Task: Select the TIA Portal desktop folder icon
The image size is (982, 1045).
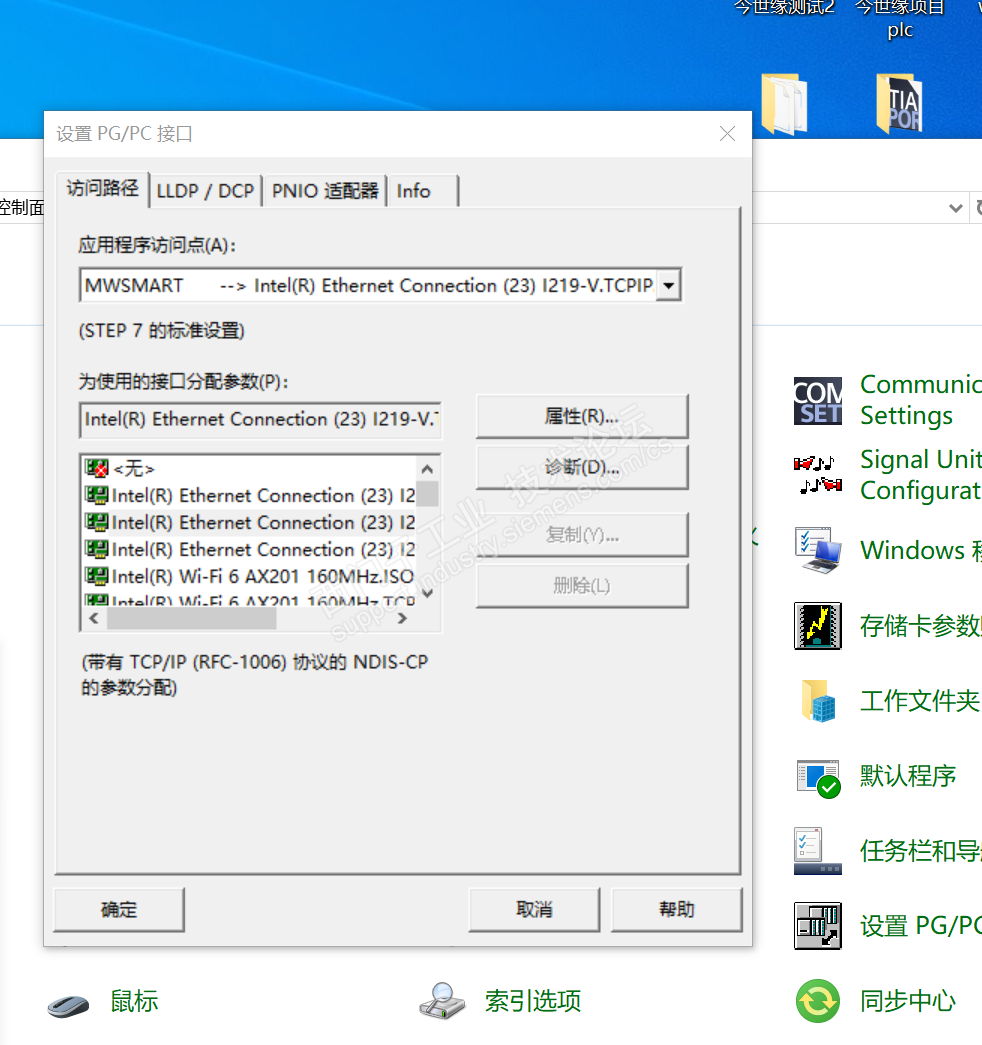Action: (x=899, y=103)
